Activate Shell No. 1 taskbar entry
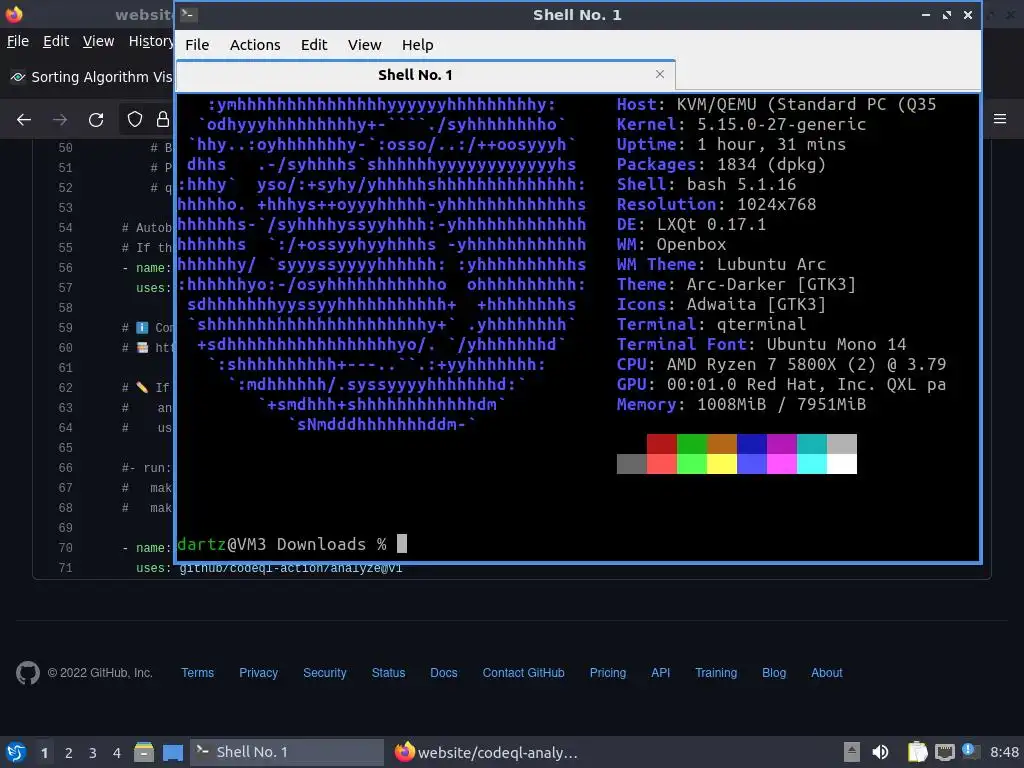1024x768 pixels. pos(287,752)
